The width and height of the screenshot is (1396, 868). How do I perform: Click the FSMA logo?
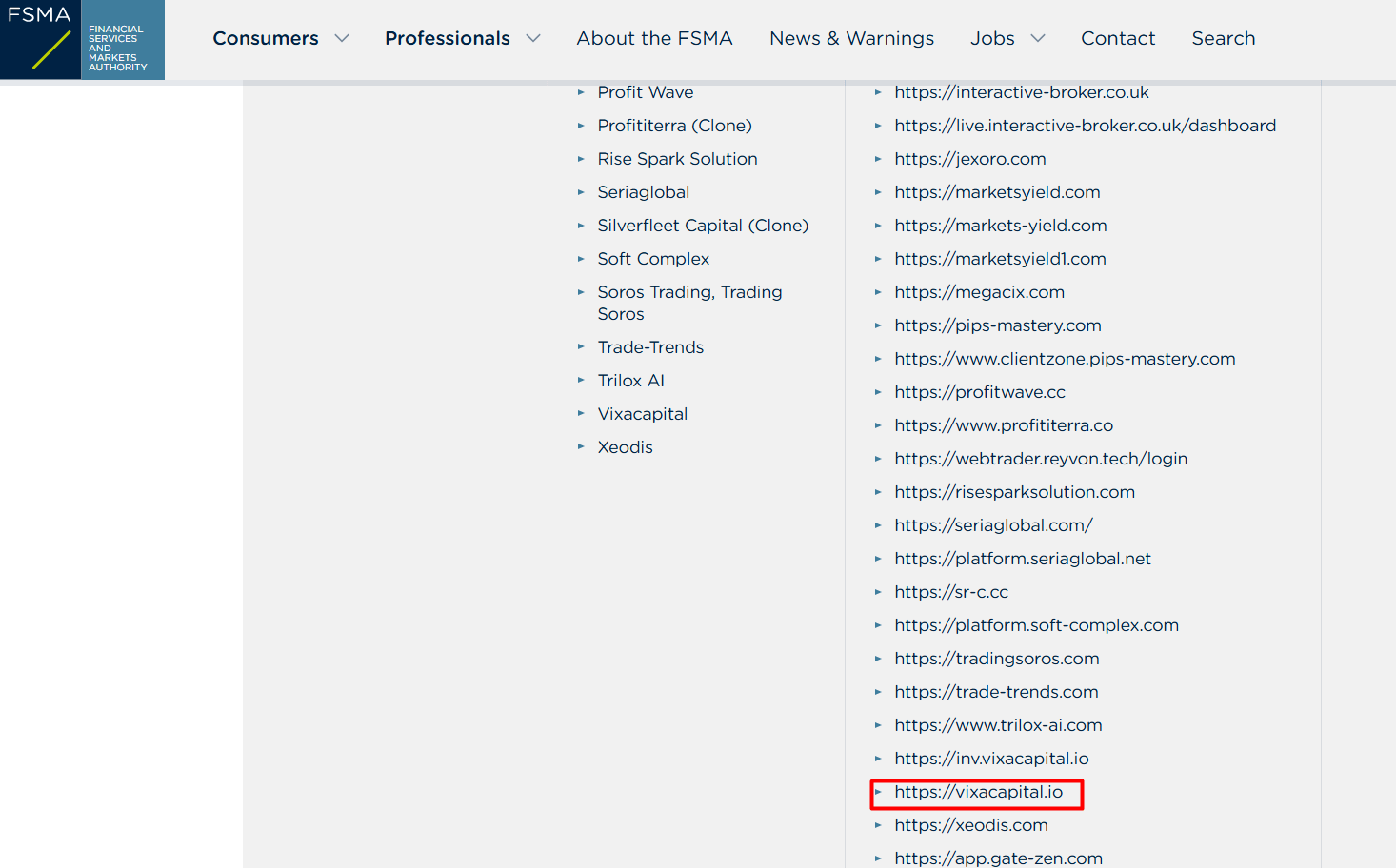(x=82, y=40)
